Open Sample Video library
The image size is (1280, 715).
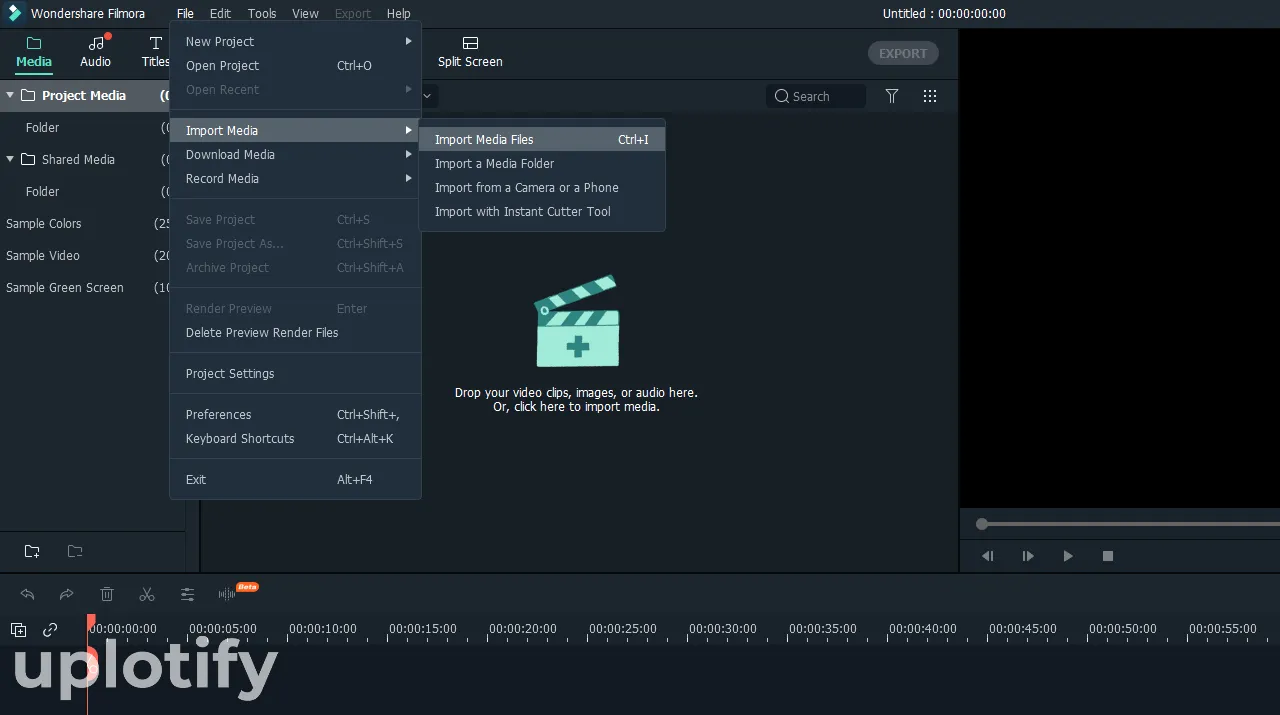tap(43, 256)
